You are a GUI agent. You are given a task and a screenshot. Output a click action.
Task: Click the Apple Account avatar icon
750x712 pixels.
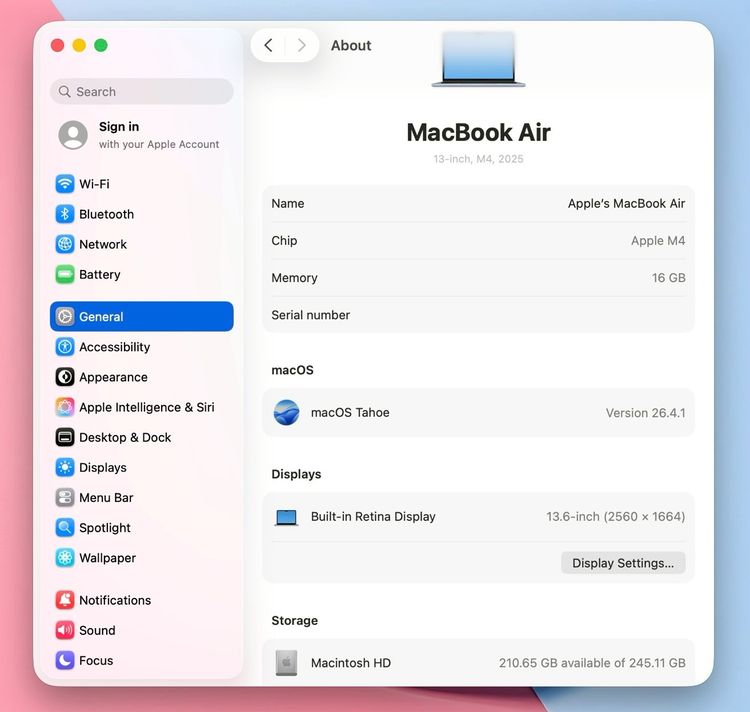pos(73,135)
